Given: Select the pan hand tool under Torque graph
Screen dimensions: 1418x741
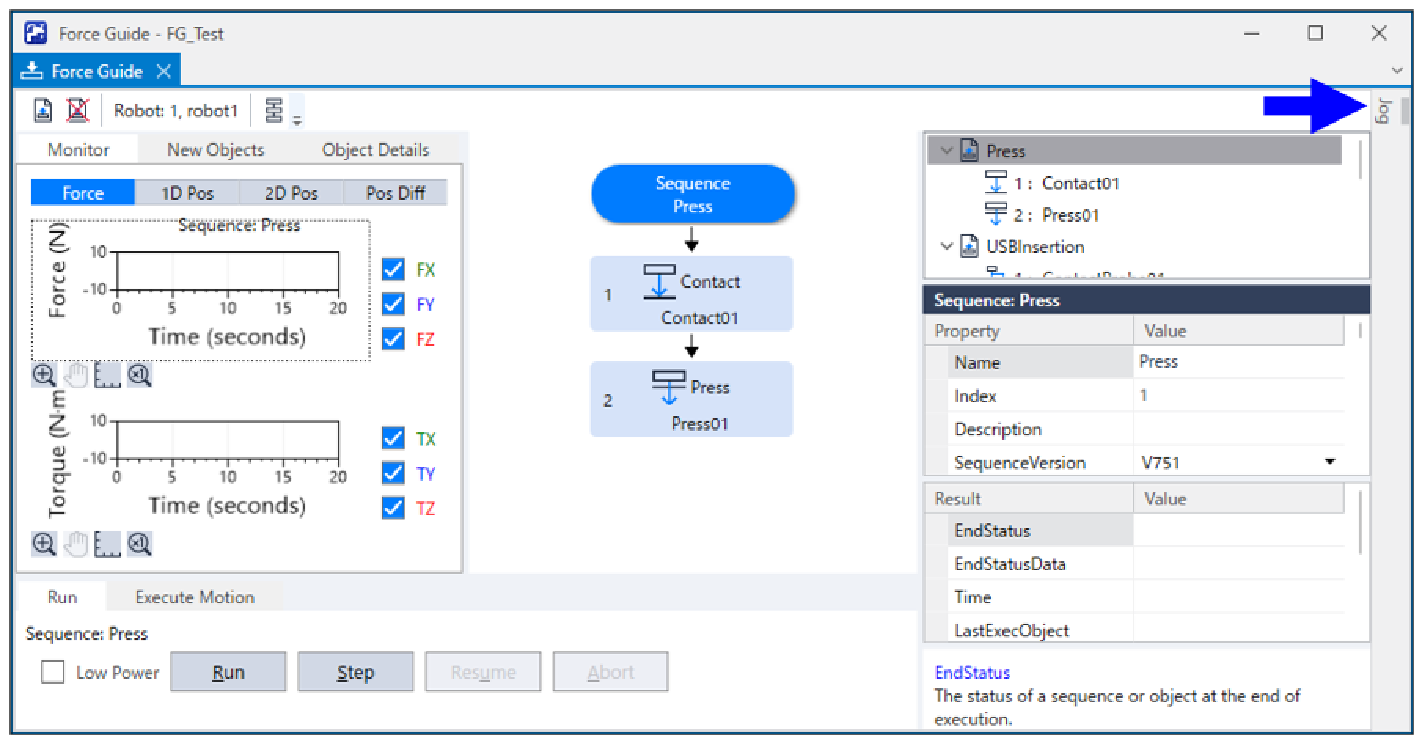Looking at the screenshot, I should click(x=76, y=544).
